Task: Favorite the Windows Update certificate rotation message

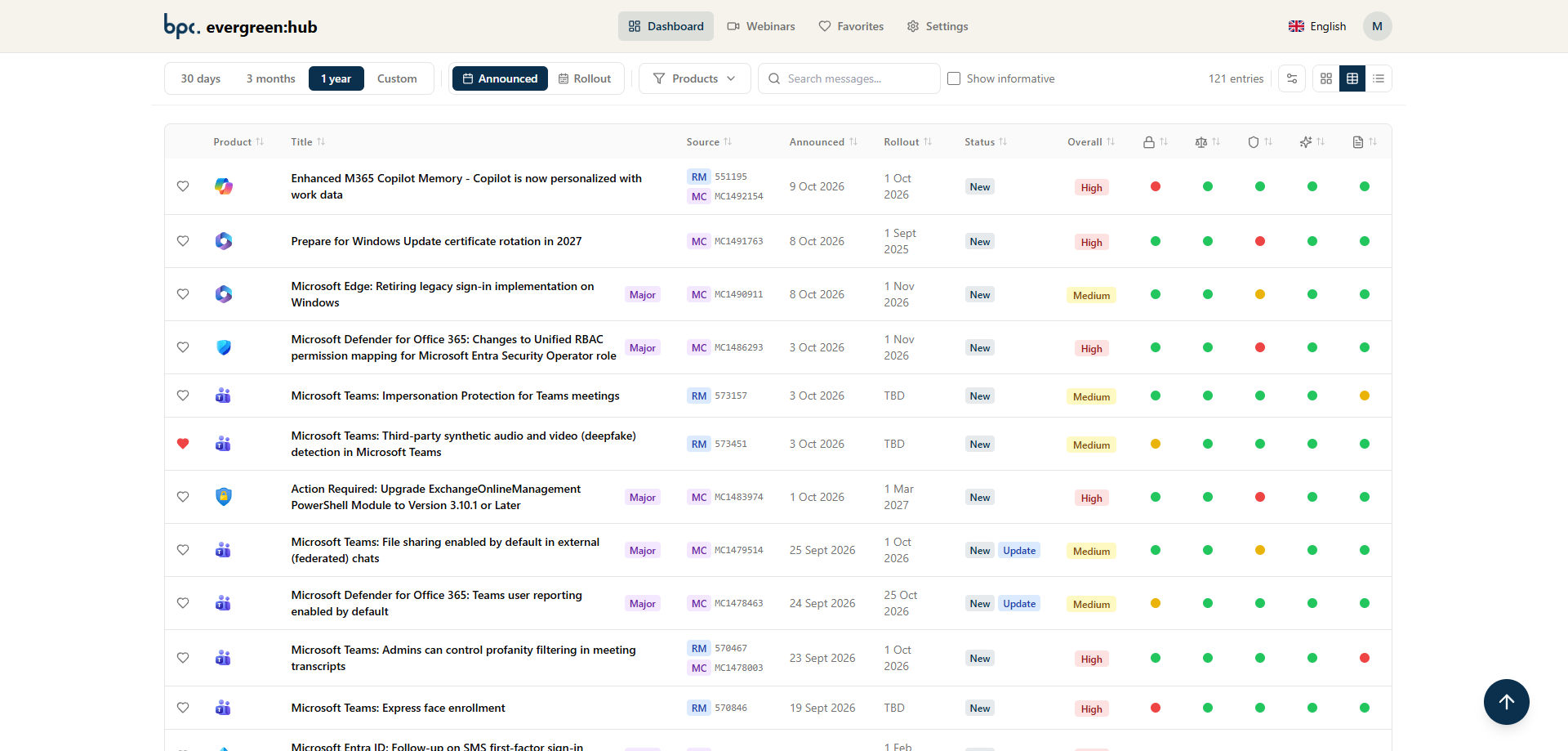Action: click(x=183, y=241)
